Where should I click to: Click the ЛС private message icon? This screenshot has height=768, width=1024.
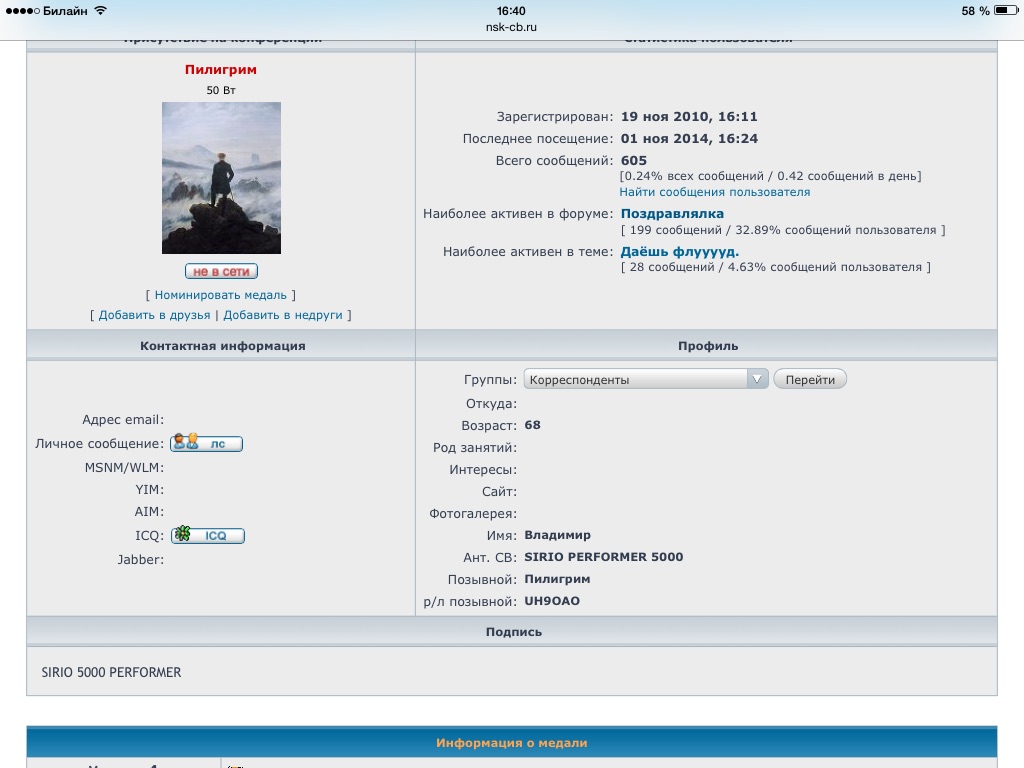click(x=206, y=443)
